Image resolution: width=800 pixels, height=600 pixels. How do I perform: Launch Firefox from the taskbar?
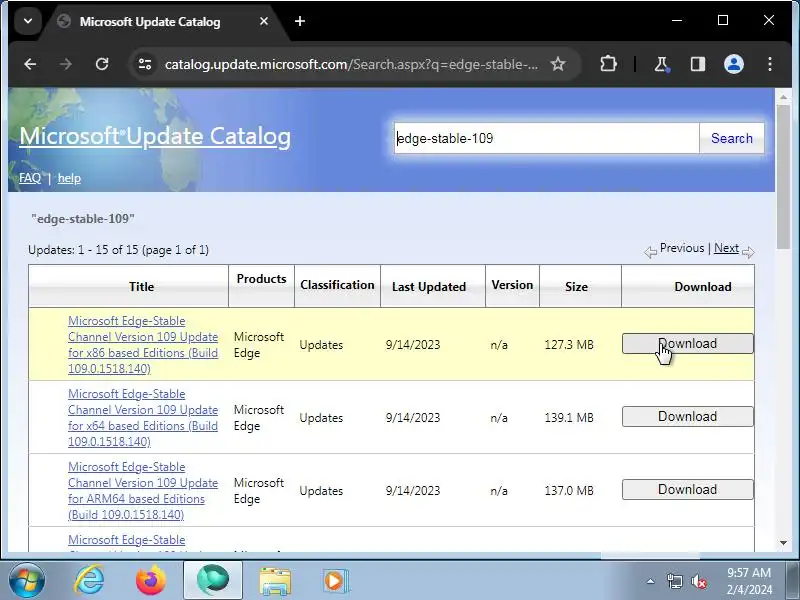[151, 581]
